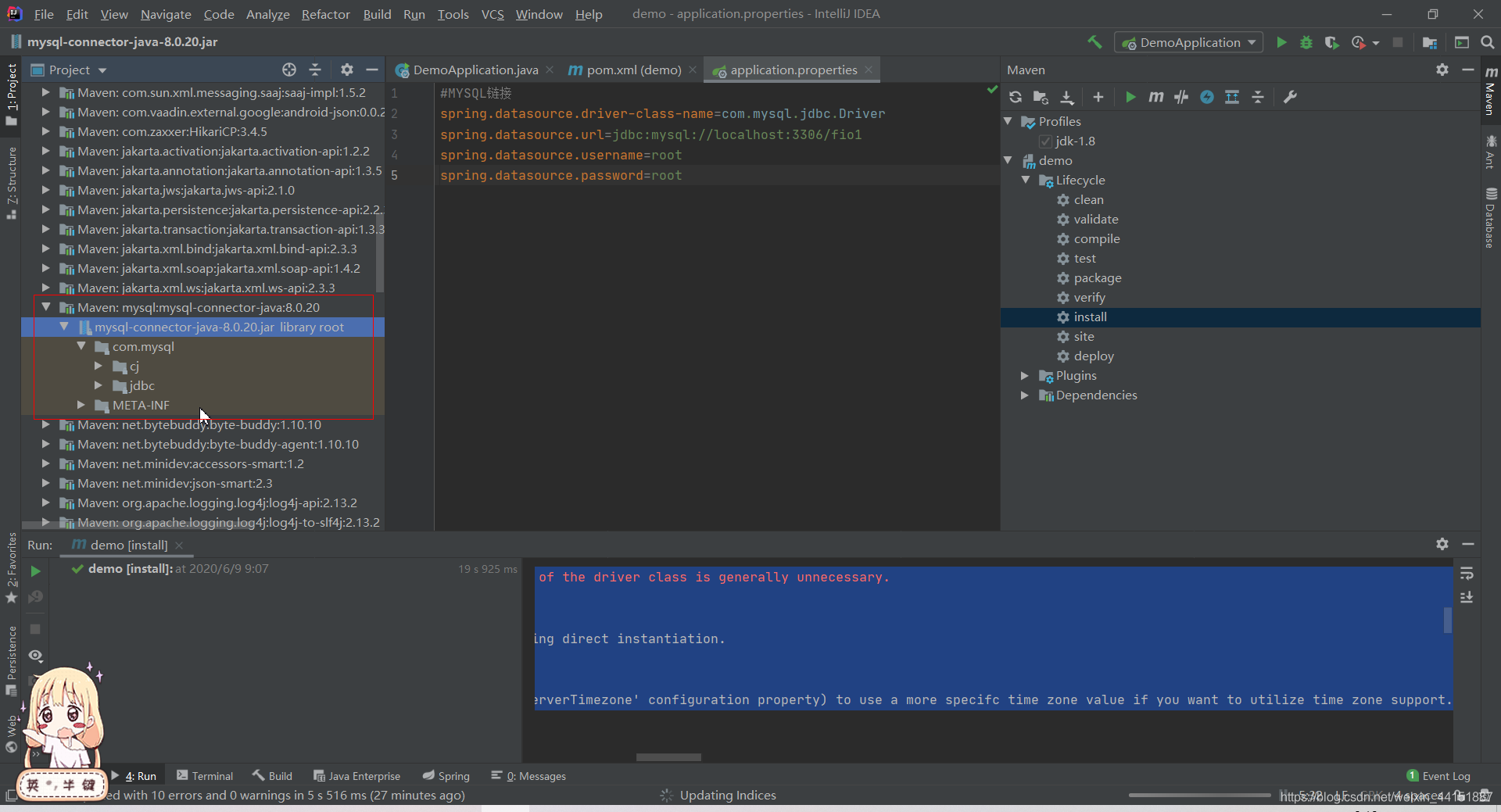Screen dimensions: 1501x812
Task: Run DemoApplication with the green play button
Action: click(1281, 42)
